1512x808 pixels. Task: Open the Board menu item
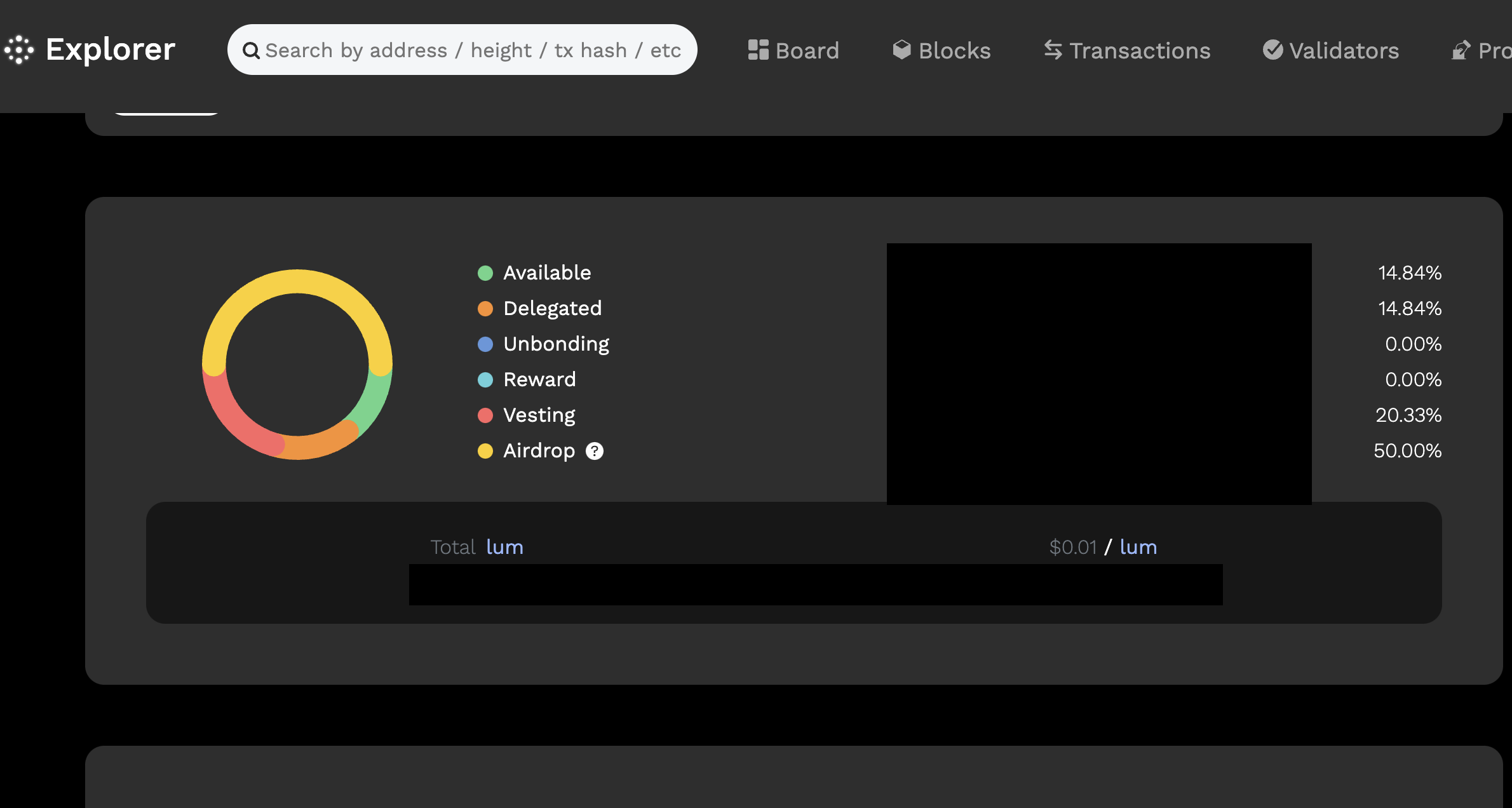click(x=807, y=50)
